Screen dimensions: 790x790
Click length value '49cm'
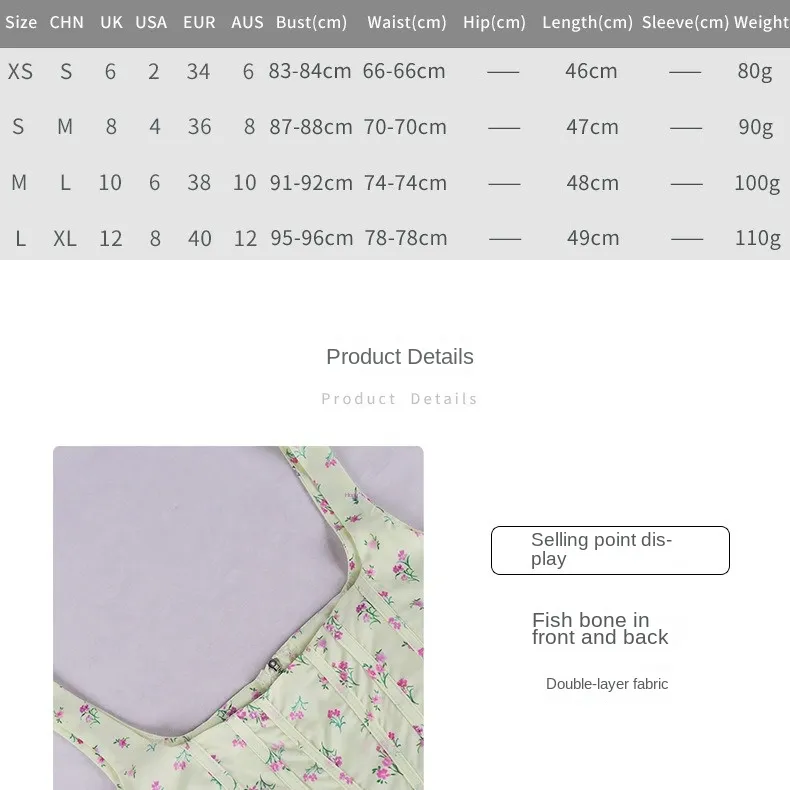coord(593,238)
